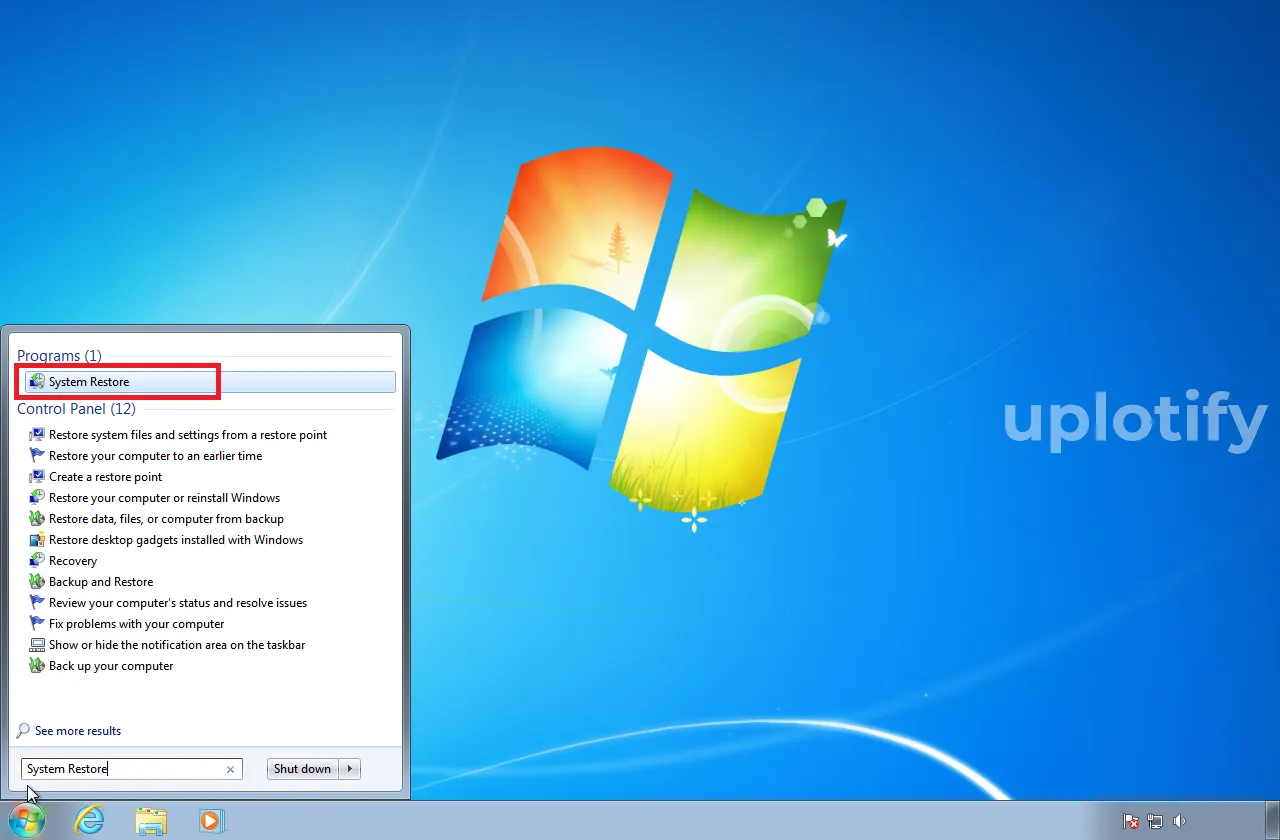This screenshot has width=1280, height=840.
Task: Open Restore data, files, or computer from backup
Action: coord(166,519)
